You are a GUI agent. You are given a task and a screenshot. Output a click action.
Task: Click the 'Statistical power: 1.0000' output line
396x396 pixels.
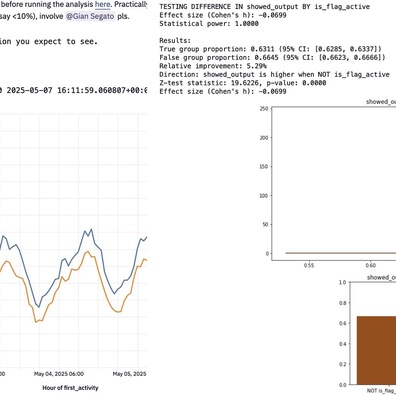(209, 24)
